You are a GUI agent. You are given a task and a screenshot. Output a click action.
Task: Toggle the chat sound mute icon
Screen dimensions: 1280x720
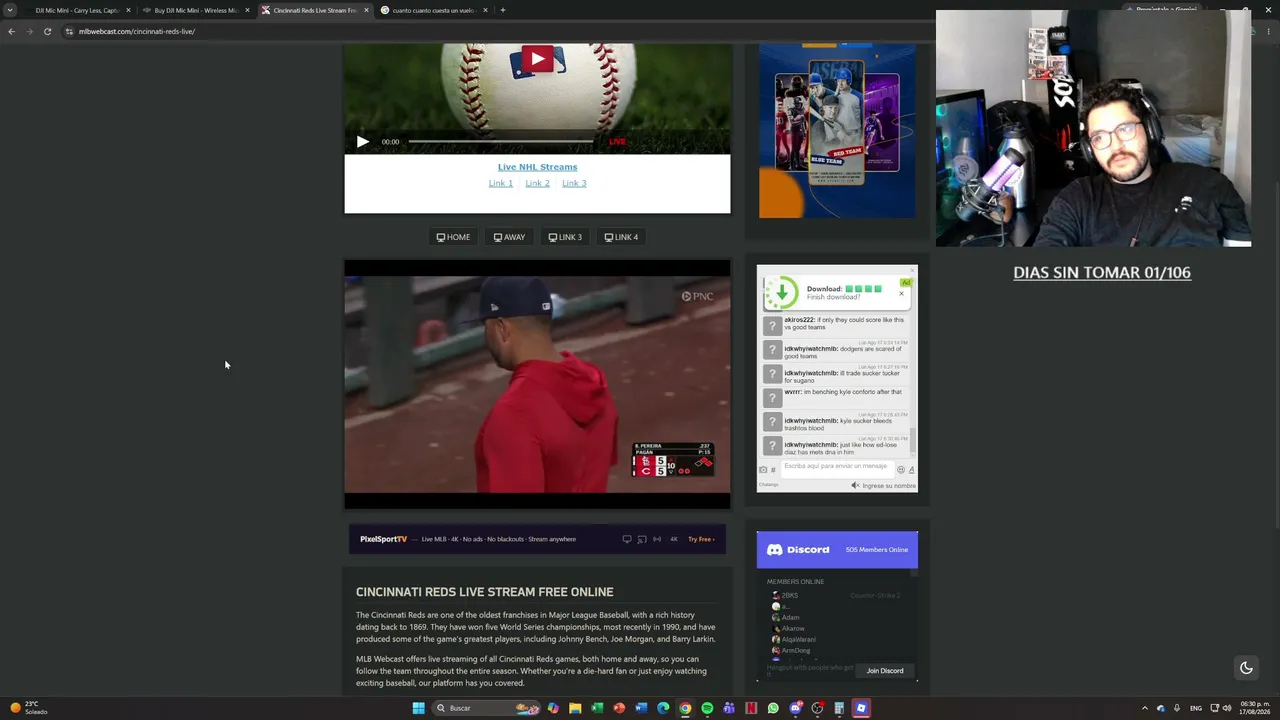(x=855, y=486)
